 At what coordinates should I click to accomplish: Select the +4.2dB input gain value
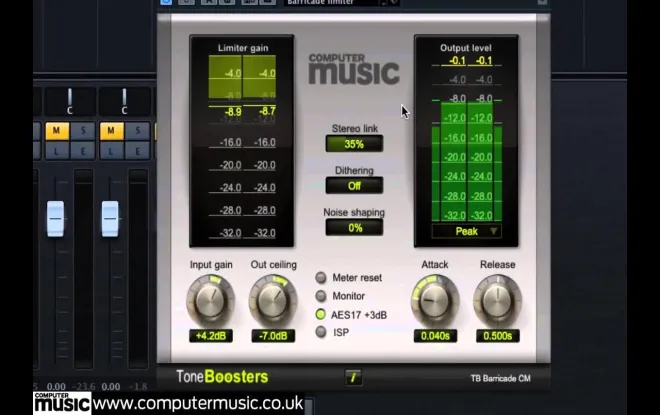(x=210, y=336)
